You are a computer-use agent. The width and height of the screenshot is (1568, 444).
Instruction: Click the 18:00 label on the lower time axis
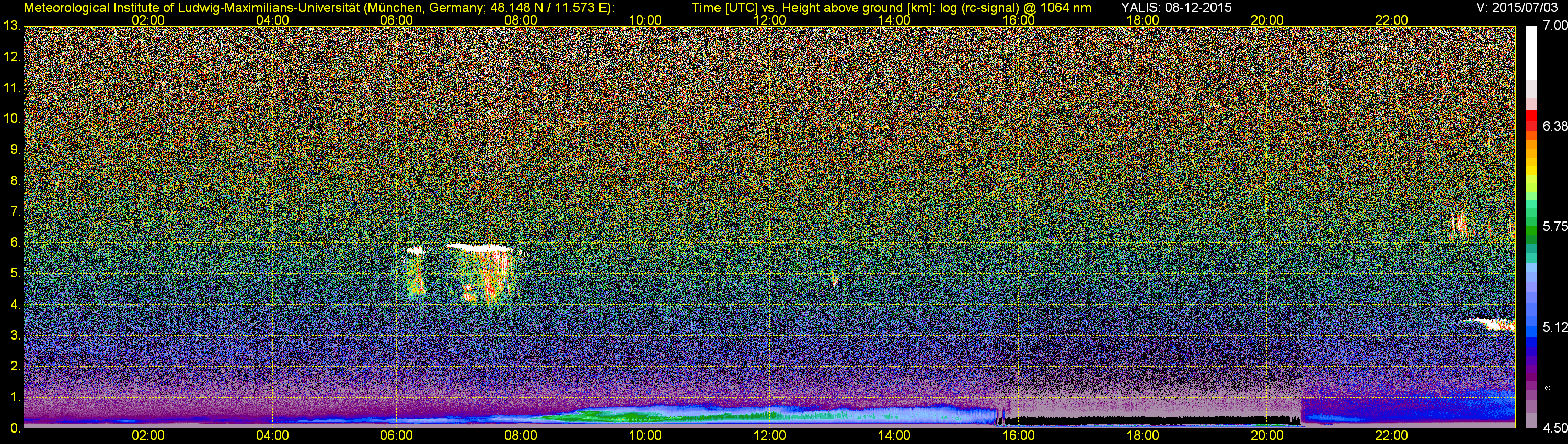1143,436
